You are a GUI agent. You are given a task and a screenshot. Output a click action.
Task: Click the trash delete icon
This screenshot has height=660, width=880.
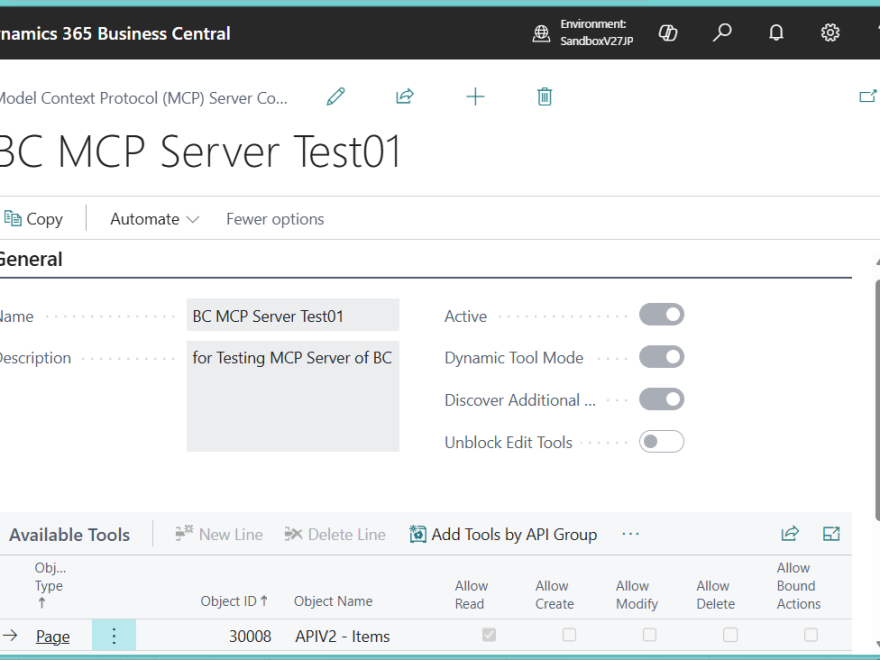pos(544,97)
